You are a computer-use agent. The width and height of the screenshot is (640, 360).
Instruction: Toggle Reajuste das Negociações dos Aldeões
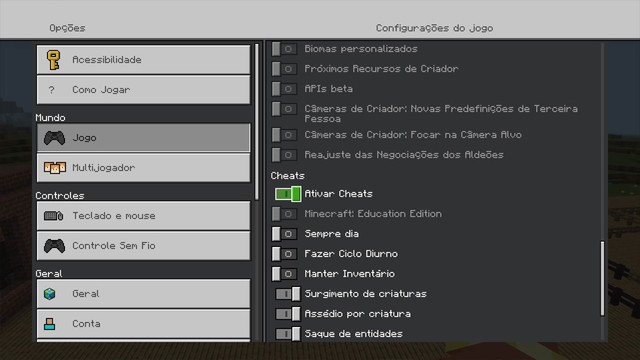point(284,155)
